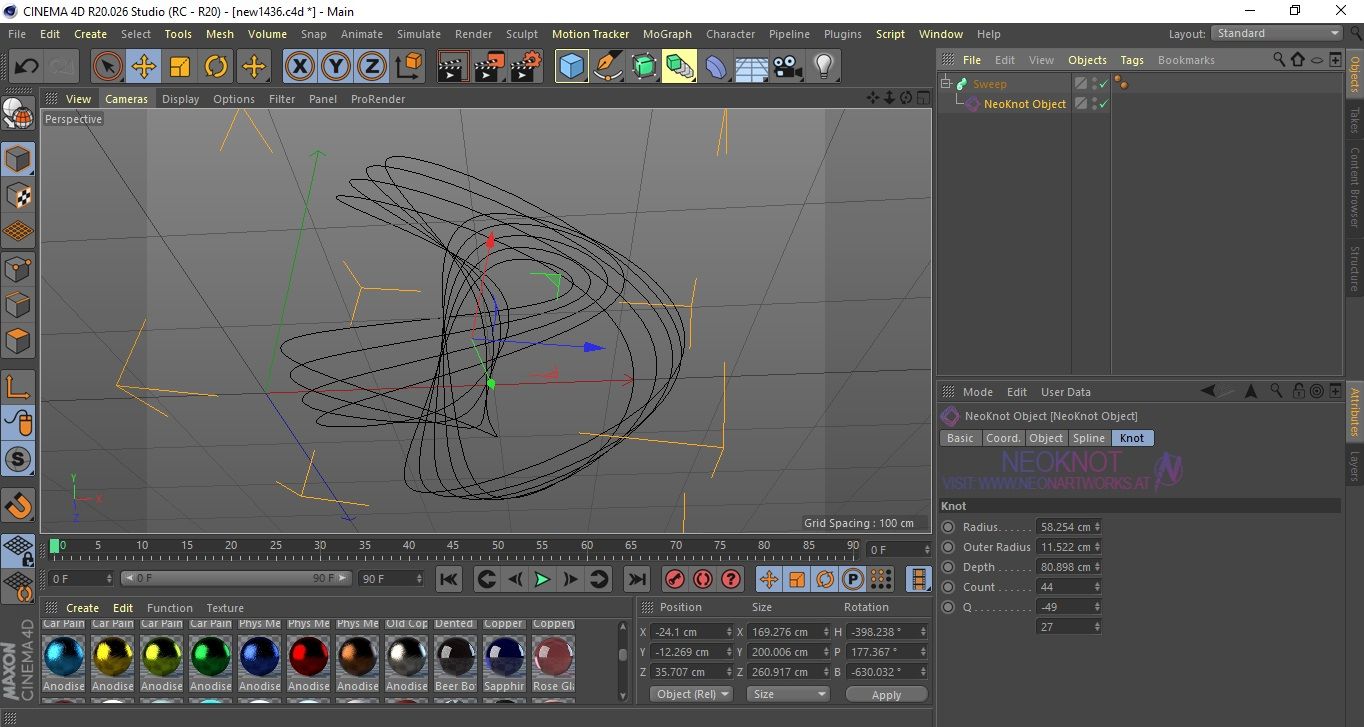Open the Object (Rel) coordinate dropdown

pyautogui.click(x=691, y=694)
